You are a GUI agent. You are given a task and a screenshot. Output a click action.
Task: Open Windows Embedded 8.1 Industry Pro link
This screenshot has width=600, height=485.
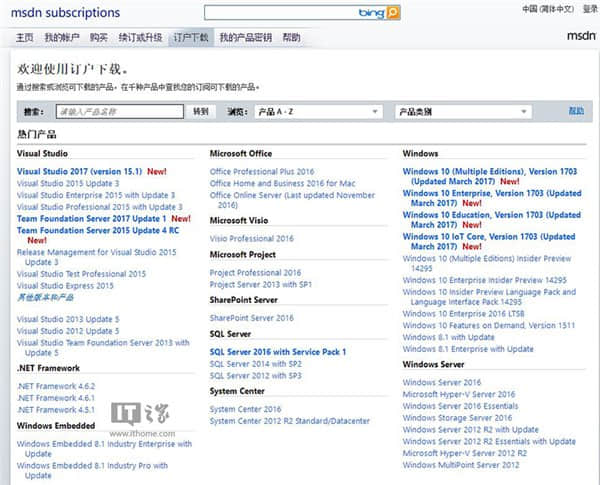pos(92,470)
